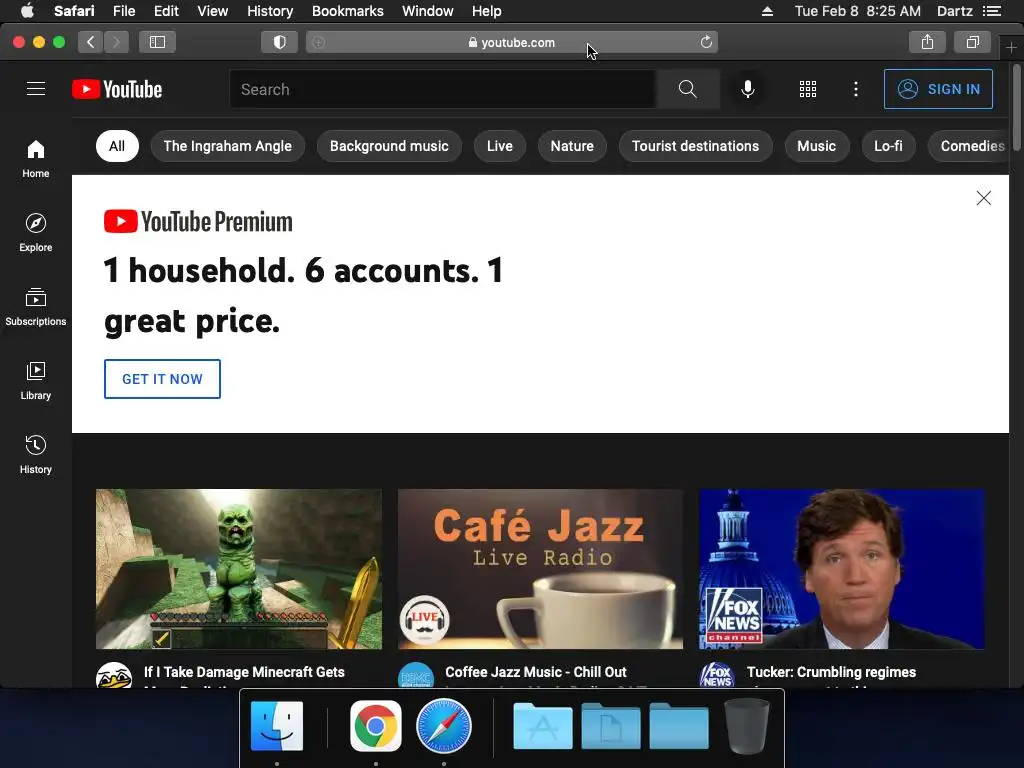Click the YouTube search field
1024x768 pixels.
(x=443, y=89)
